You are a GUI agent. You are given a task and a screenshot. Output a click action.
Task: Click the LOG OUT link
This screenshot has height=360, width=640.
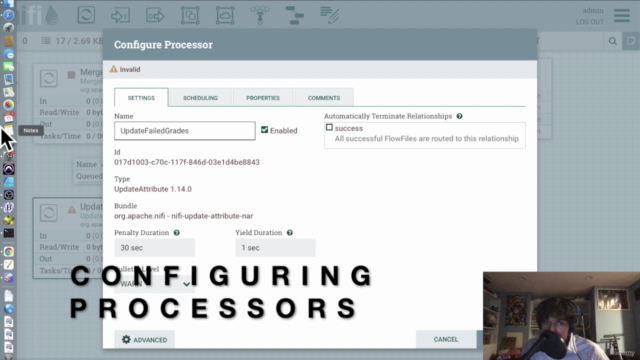589,22
